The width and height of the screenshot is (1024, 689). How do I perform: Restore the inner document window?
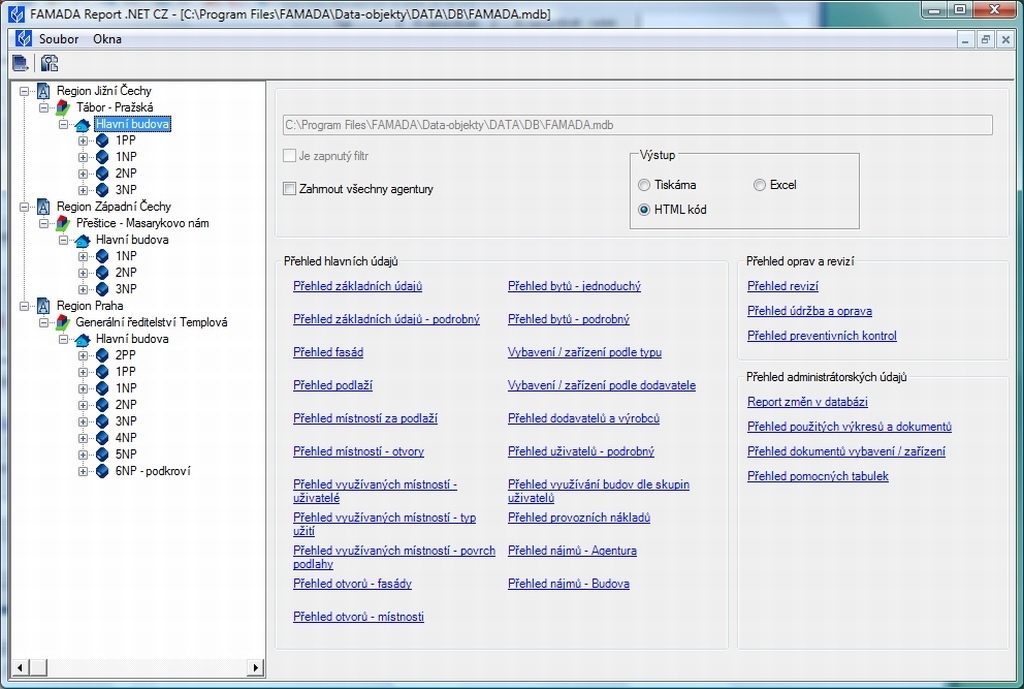click(985, 39)
